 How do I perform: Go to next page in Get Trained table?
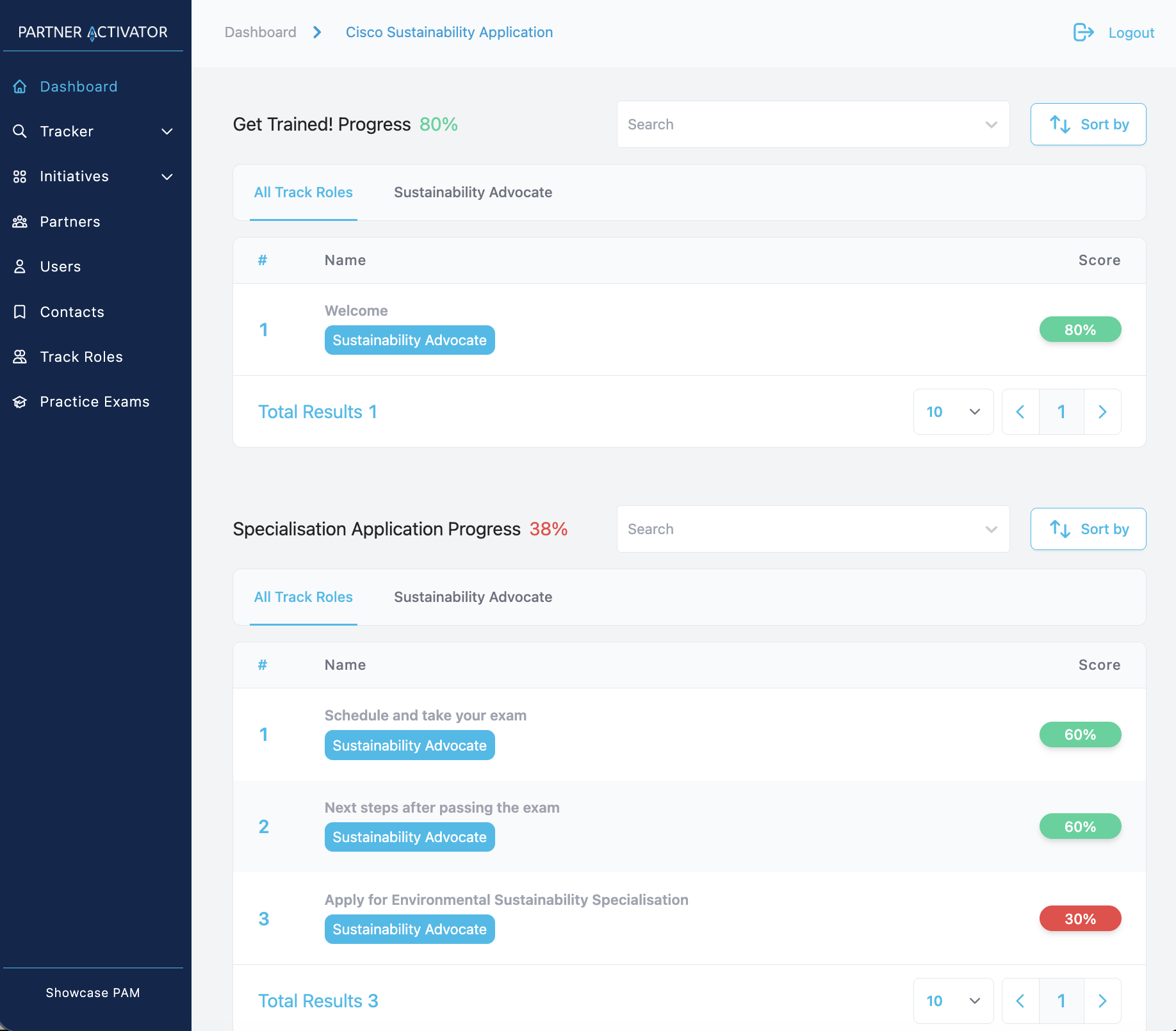pos(1102,412)
